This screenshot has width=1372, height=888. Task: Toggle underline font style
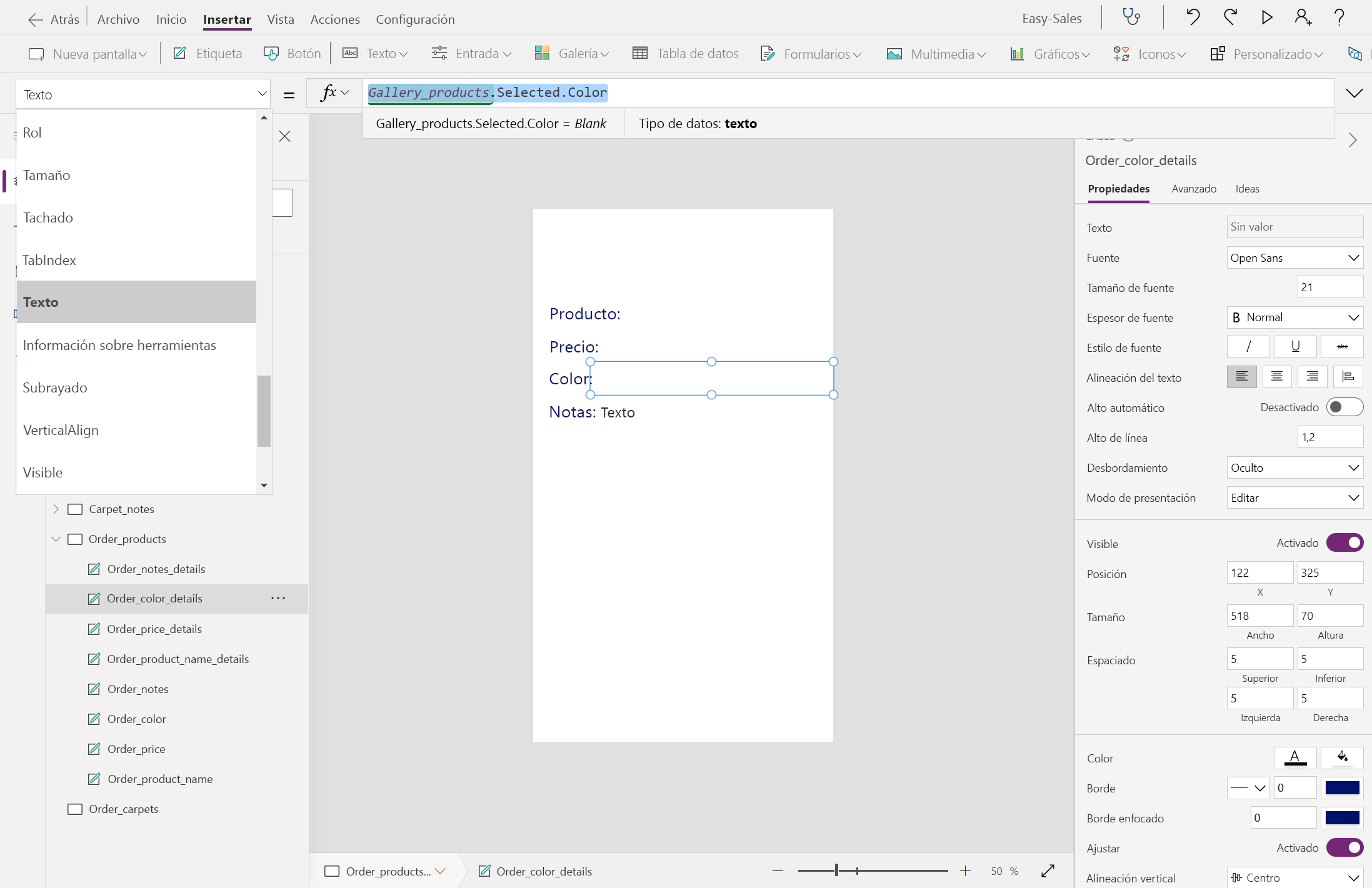[1295, 347]
